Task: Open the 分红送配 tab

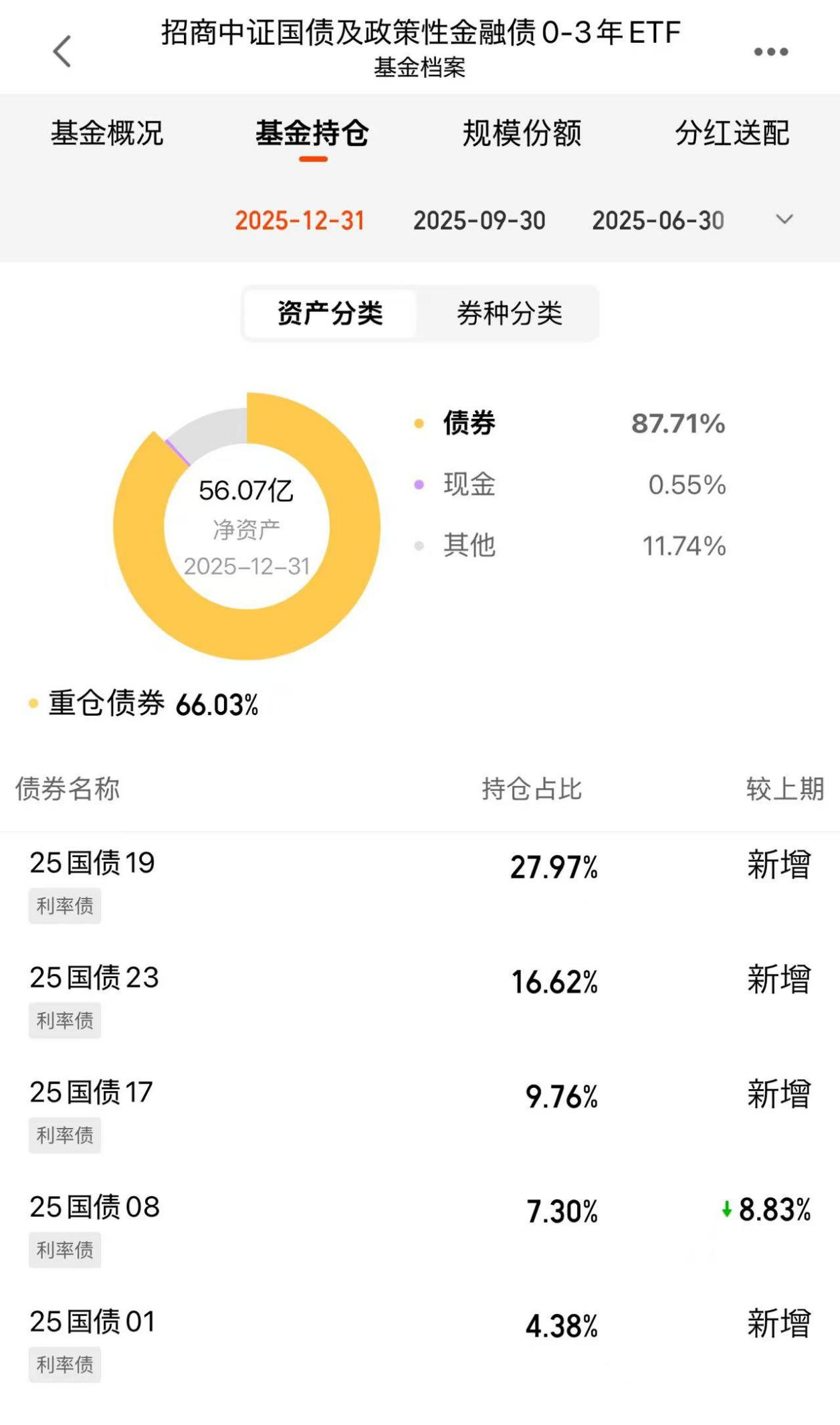Action: (732, 133)
